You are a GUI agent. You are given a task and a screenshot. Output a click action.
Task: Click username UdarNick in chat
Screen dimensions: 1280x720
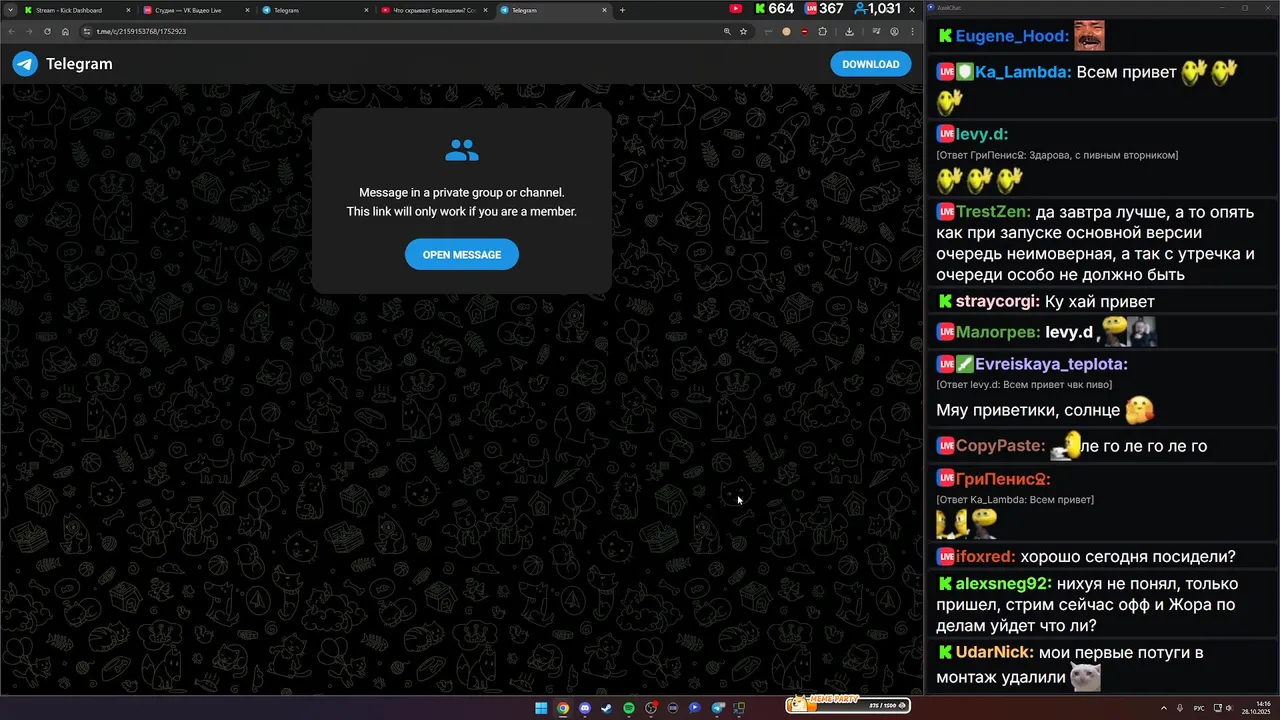(995, 653)
